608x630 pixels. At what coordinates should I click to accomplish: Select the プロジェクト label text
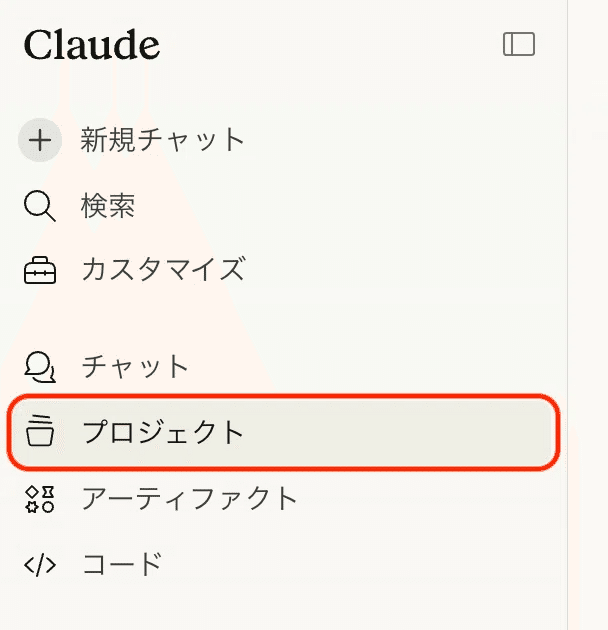click(x=163, y=432)
